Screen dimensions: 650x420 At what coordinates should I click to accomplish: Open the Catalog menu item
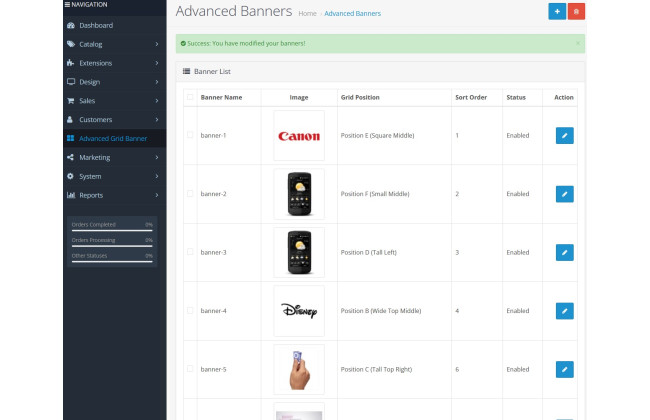coord(115,44)
